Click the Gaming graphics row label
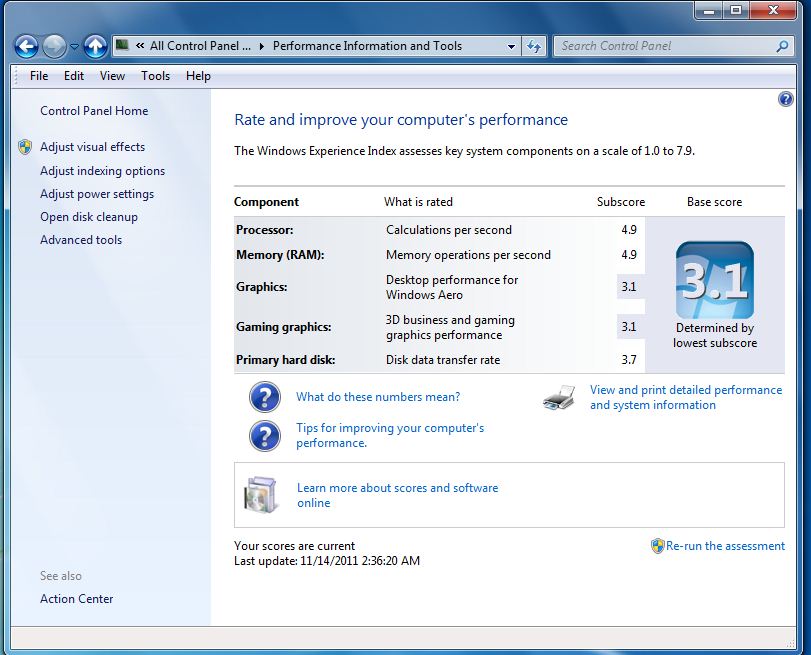Screen dimensions: 811x655 (283, 327)
